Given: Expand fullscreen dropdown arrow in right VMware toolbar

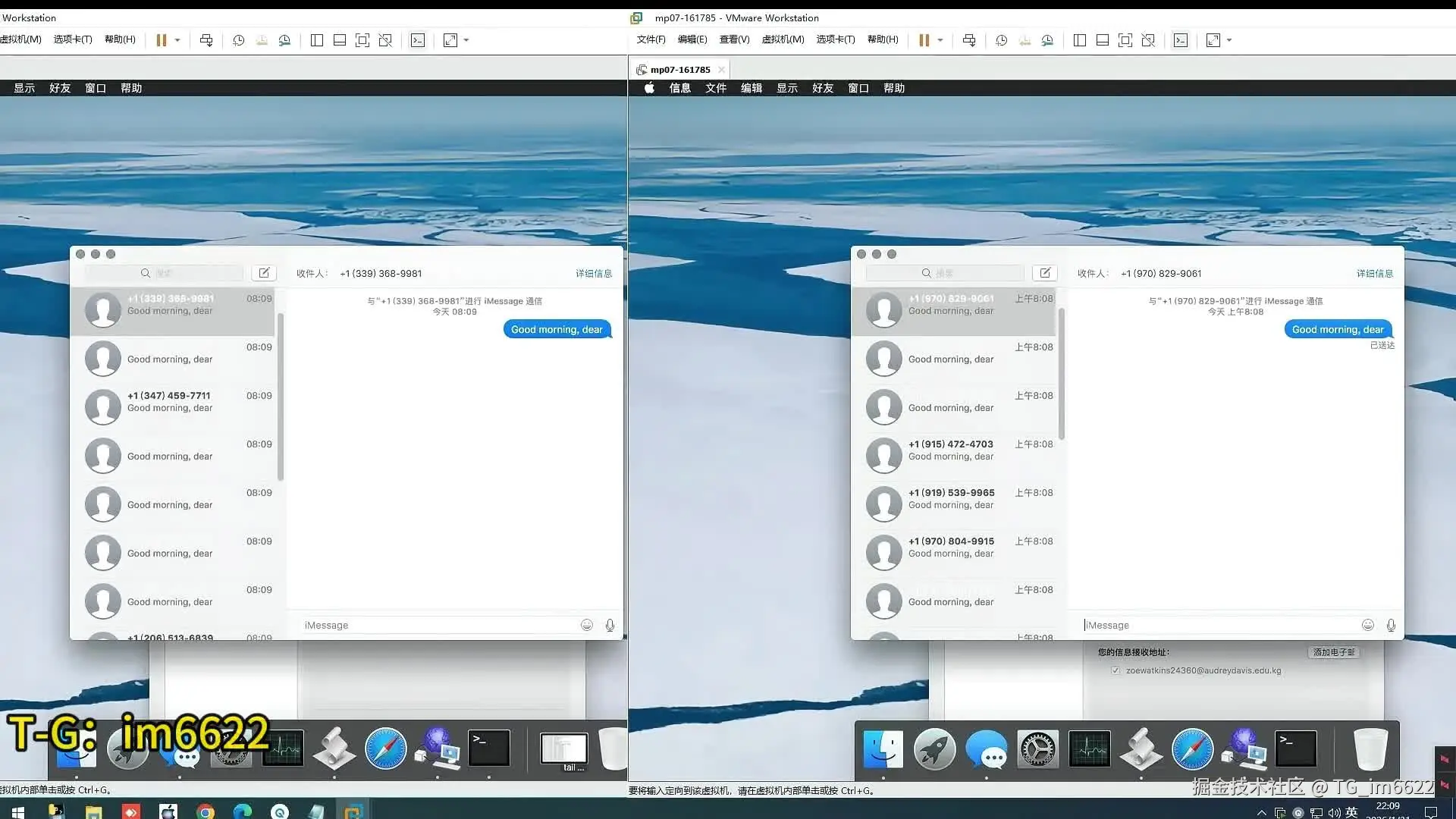Looking at the screenshot, I should click(x=1229, y=40).
